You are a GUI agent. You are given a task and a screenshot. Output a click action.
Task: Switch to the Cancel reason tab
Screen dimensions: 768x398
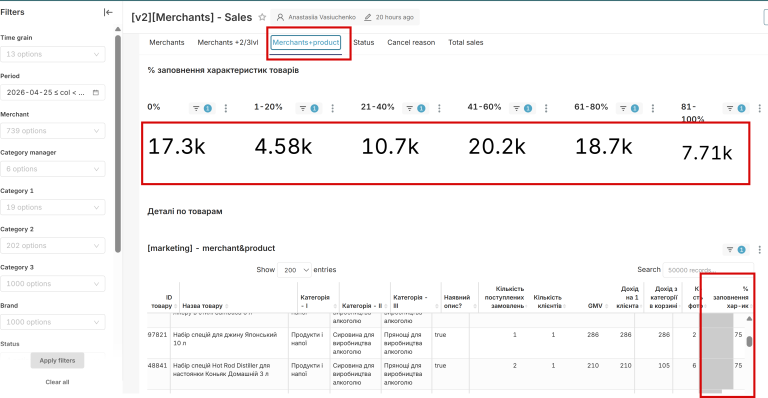coord(411,43)
